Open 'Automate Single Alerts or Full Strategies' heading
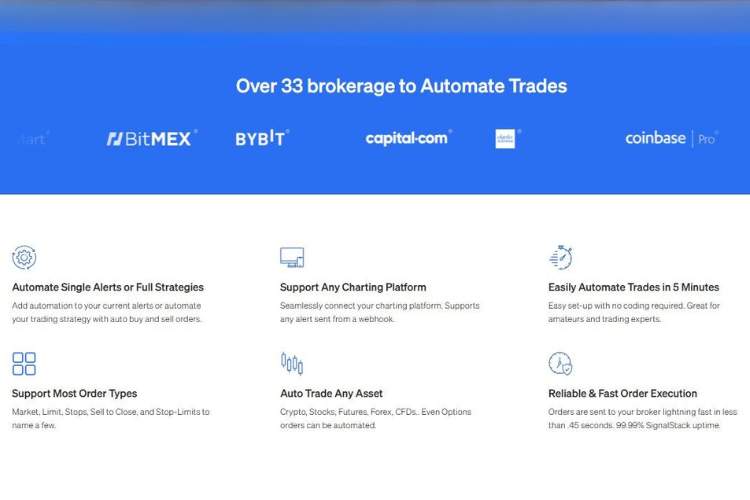This screenshot has width=750, height=500. 107,287
